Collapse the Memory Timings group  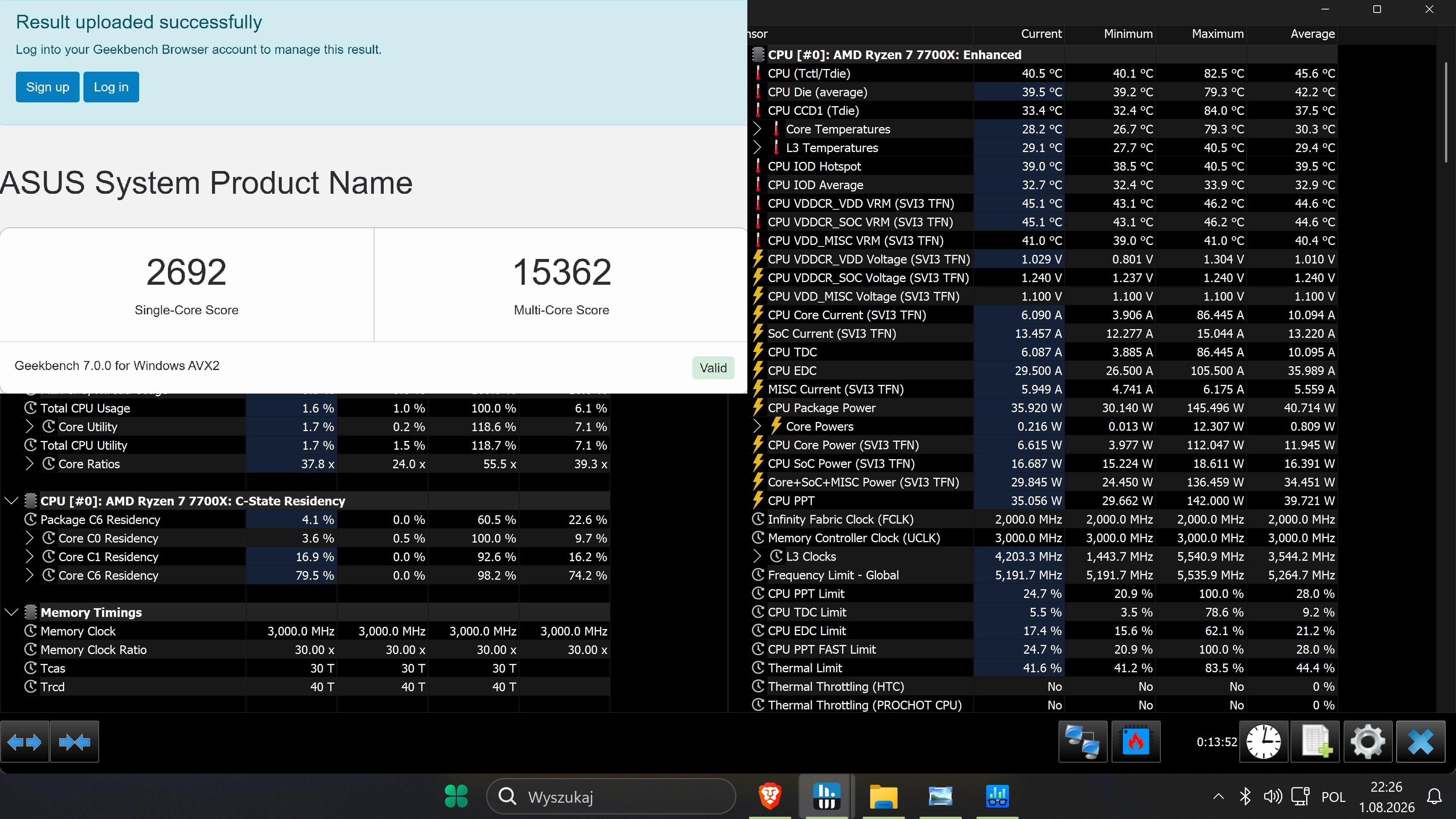point(11,612)
